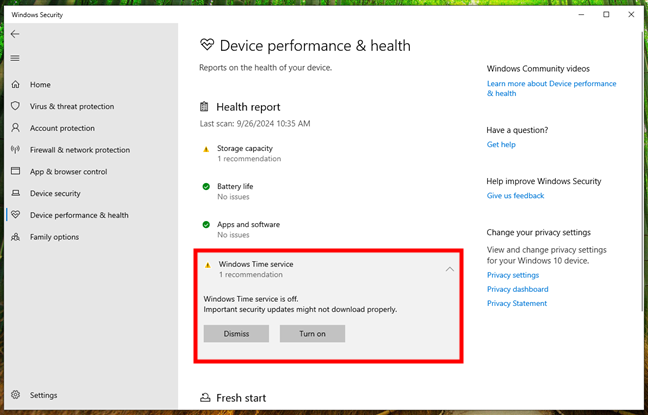Open the hamburger navigation menu
This screenshot has height=415, width=648.
[15, 58]
